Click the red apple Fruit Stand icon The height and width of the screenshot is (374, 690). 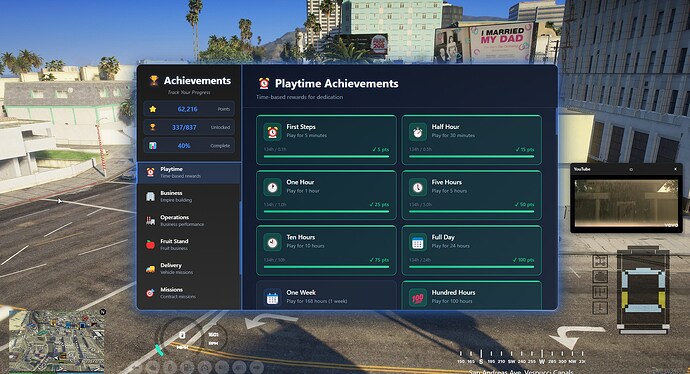pos(150,245)
